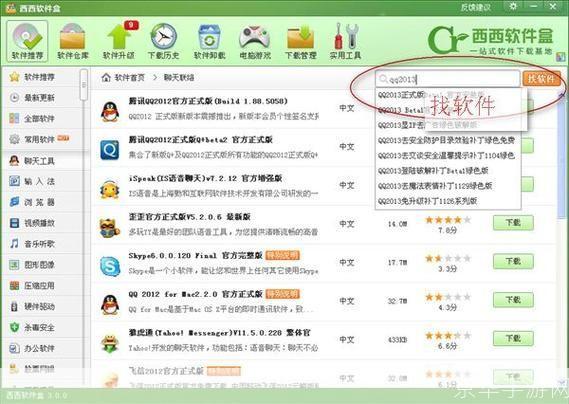Viewport: 569px width, 404px height.
Task: Download QQ 2012 for Mac 下载 button
Action: click(x=513, y=300)
